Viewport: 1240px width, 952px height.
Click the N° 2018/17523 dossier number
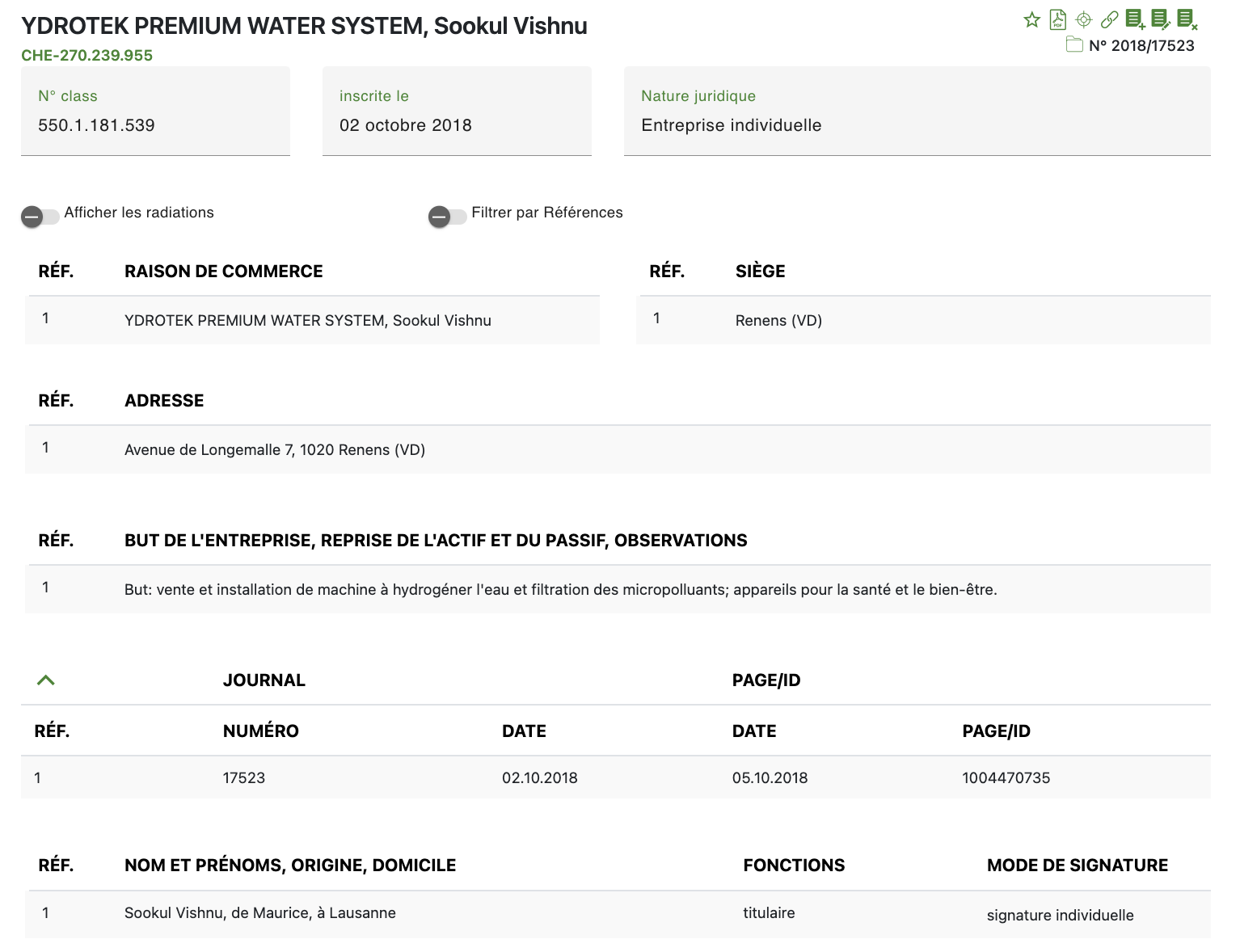1141,45
